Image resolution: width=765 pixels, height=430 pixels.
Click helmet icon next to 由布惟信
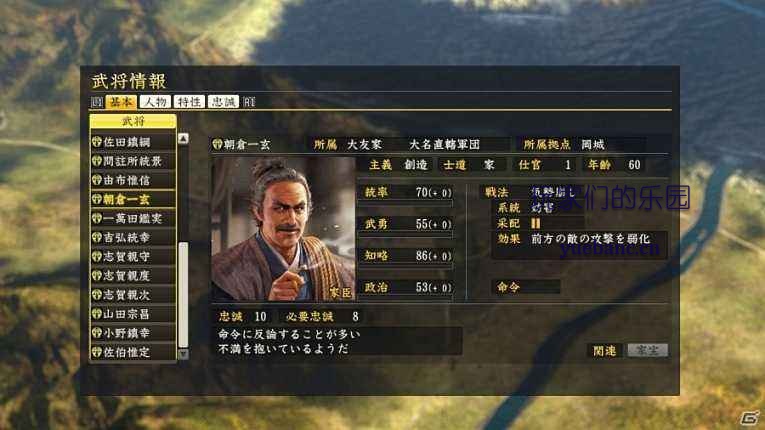(x=97, y=180)
